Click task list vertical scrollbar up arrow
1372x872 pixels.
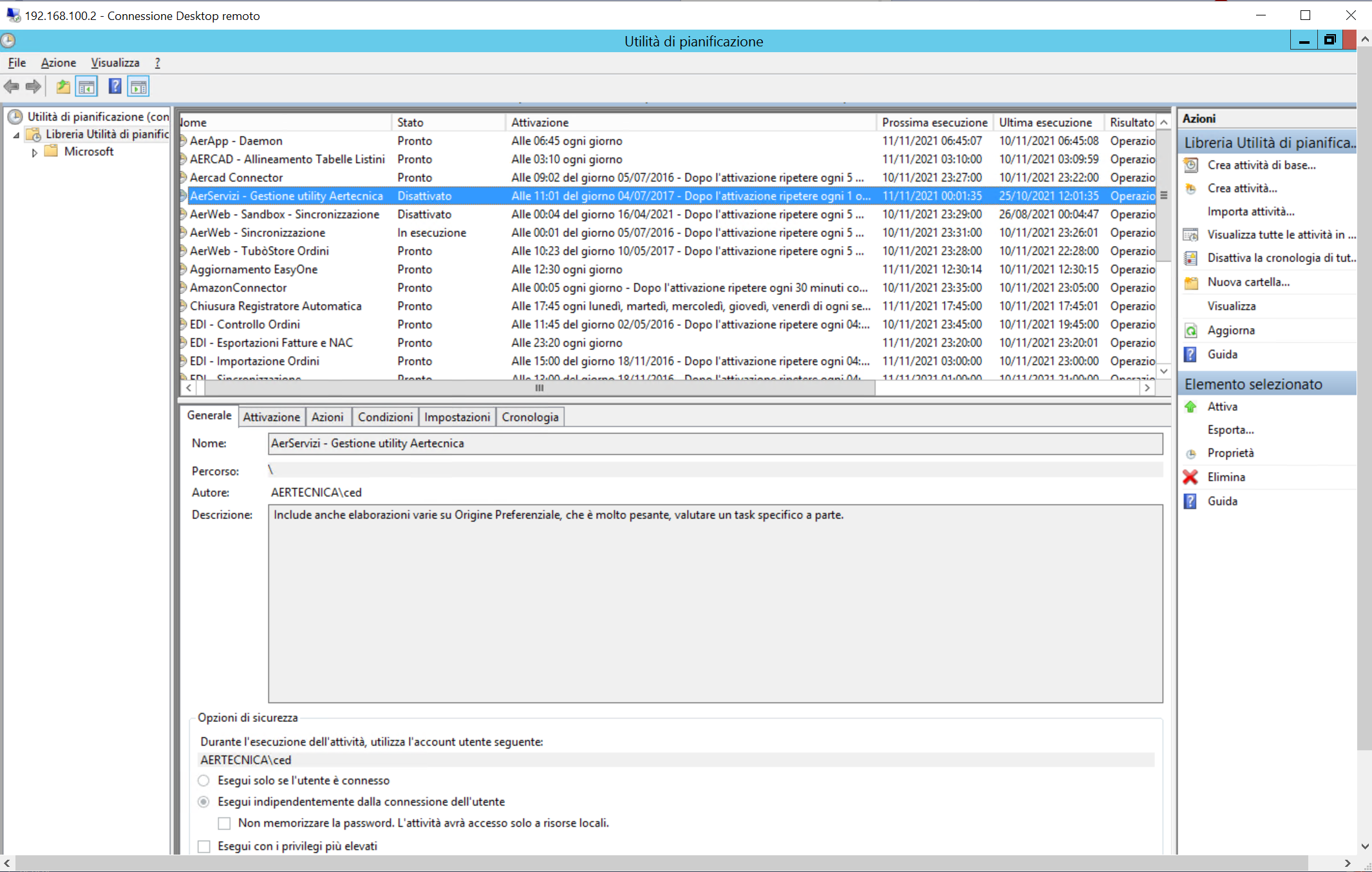coord(1164,122)
